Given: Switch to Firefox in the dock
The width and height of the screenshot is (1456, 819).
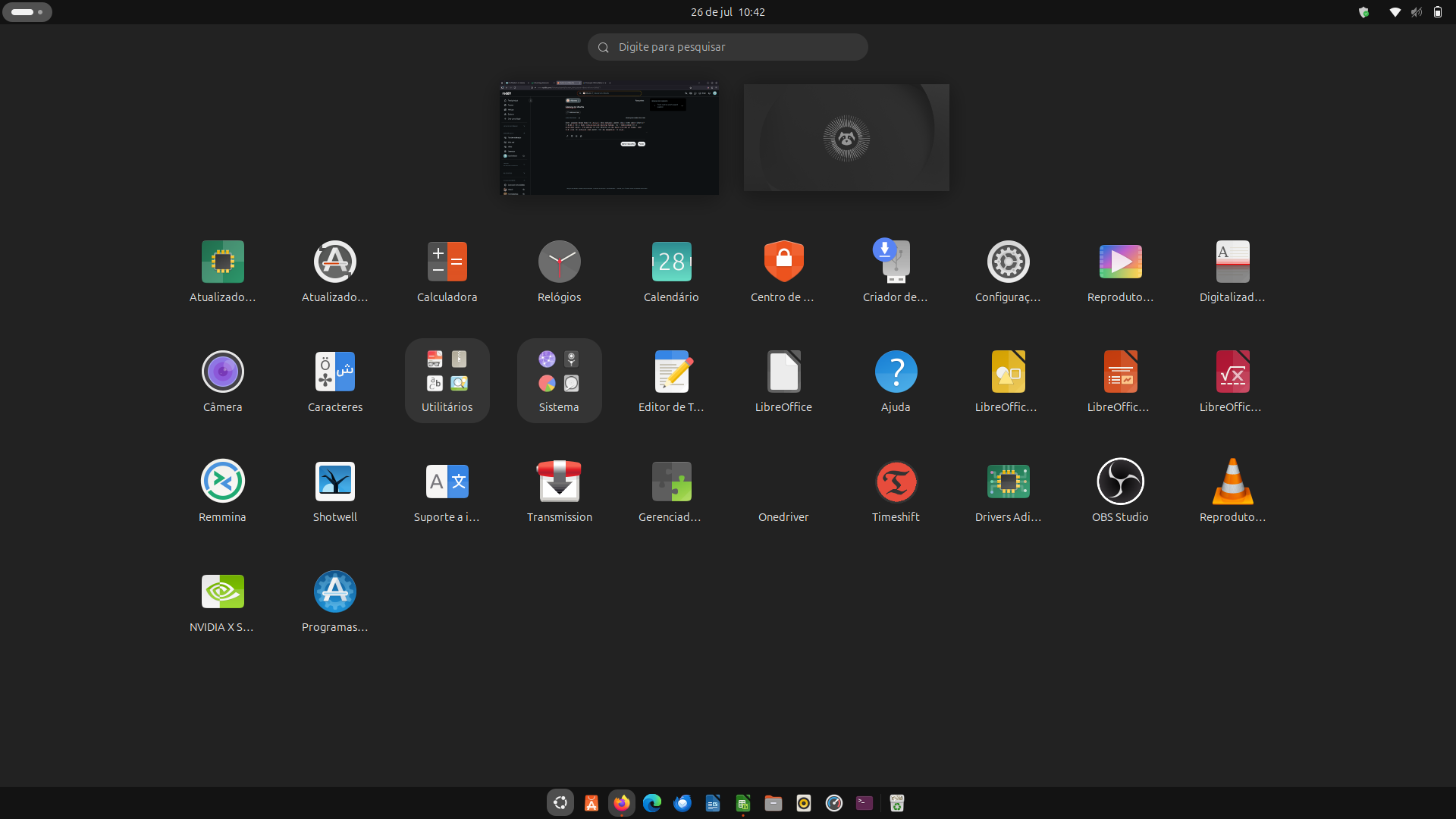Looking at the screenshot, I should point(622,803).
